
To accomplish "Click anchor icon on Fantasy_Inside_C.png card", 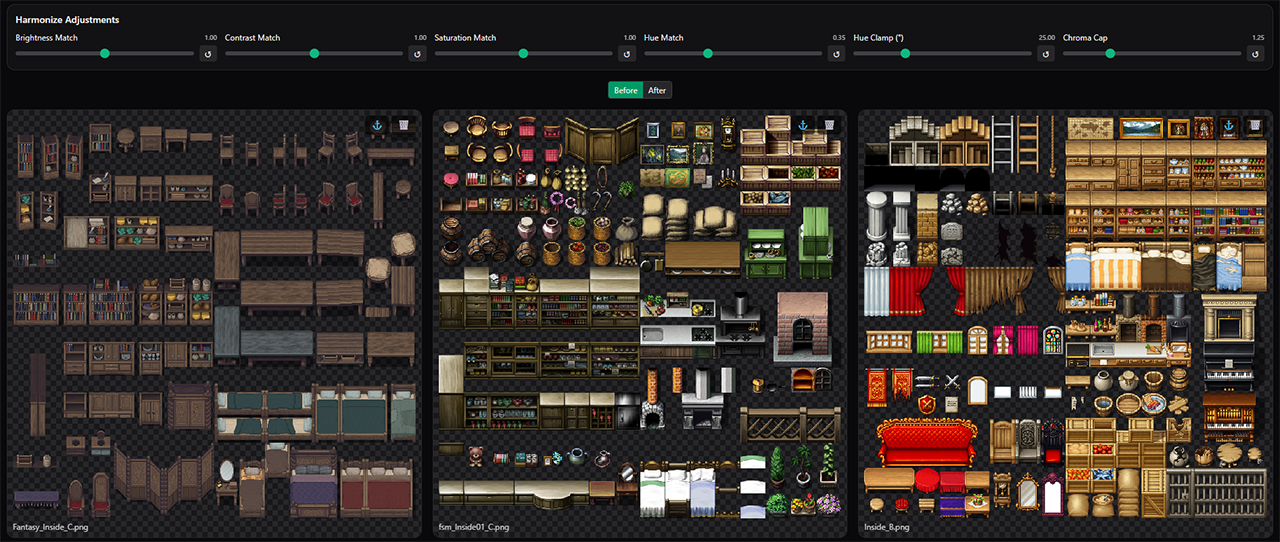I will pyautogui.click(x=377, y=125).
